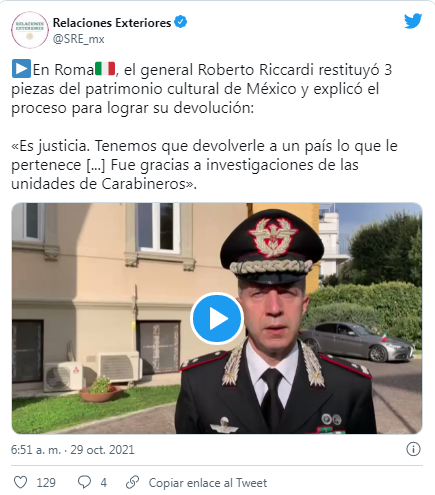Click the 'Es justicia' quote paragraph
This screenshot has height=495, width=435.
click(204, 165)
